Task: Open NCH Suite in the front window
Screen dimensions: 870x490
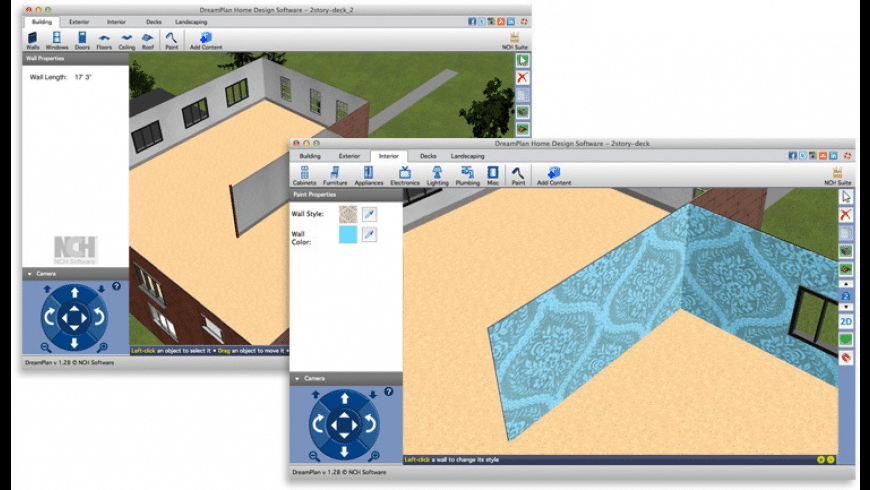Action: [837, 175]
